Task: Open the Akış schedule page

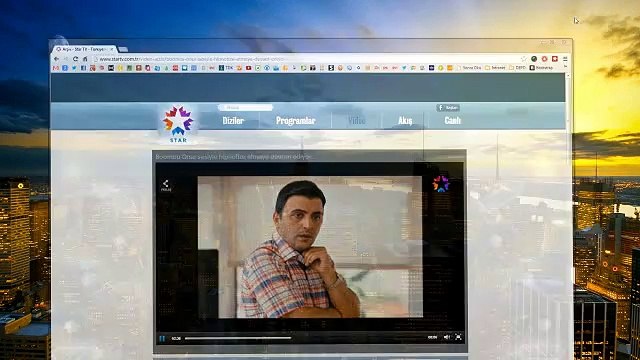Action: (x=405, y=120)
